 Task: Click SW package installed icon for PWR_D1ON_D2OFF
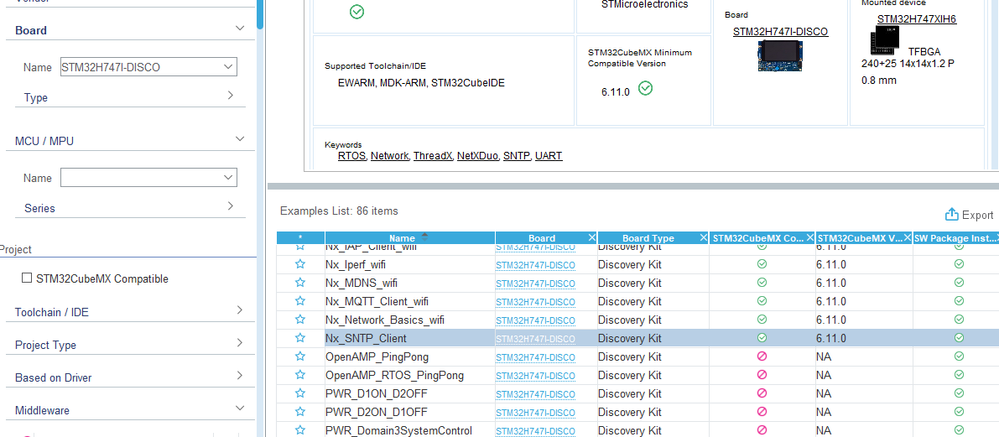point(959,393)
